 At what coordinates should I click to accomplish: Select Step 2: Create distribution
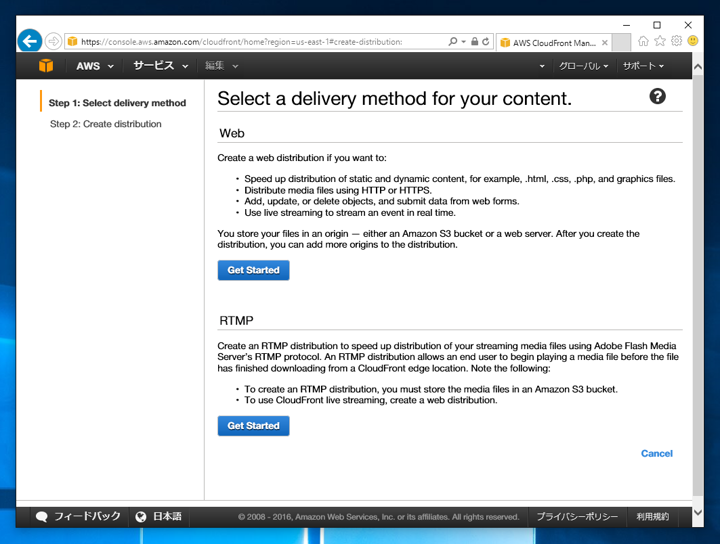pos(106,124)
